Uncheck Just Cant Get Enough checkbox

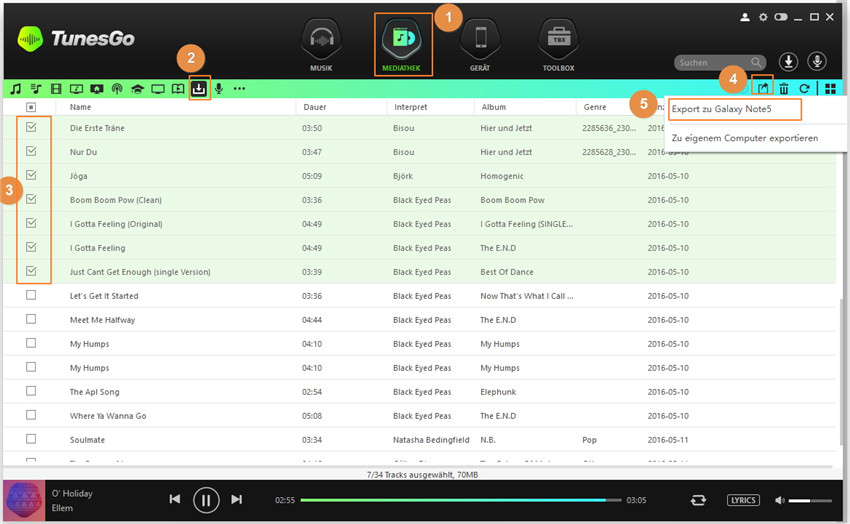31,271
